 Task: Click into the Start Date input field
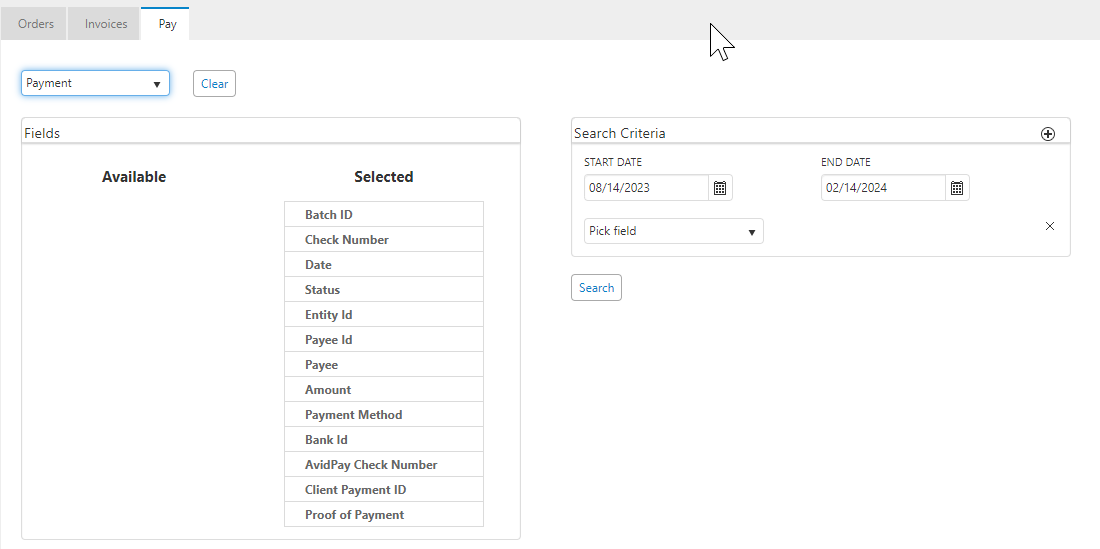click(646, 188)
